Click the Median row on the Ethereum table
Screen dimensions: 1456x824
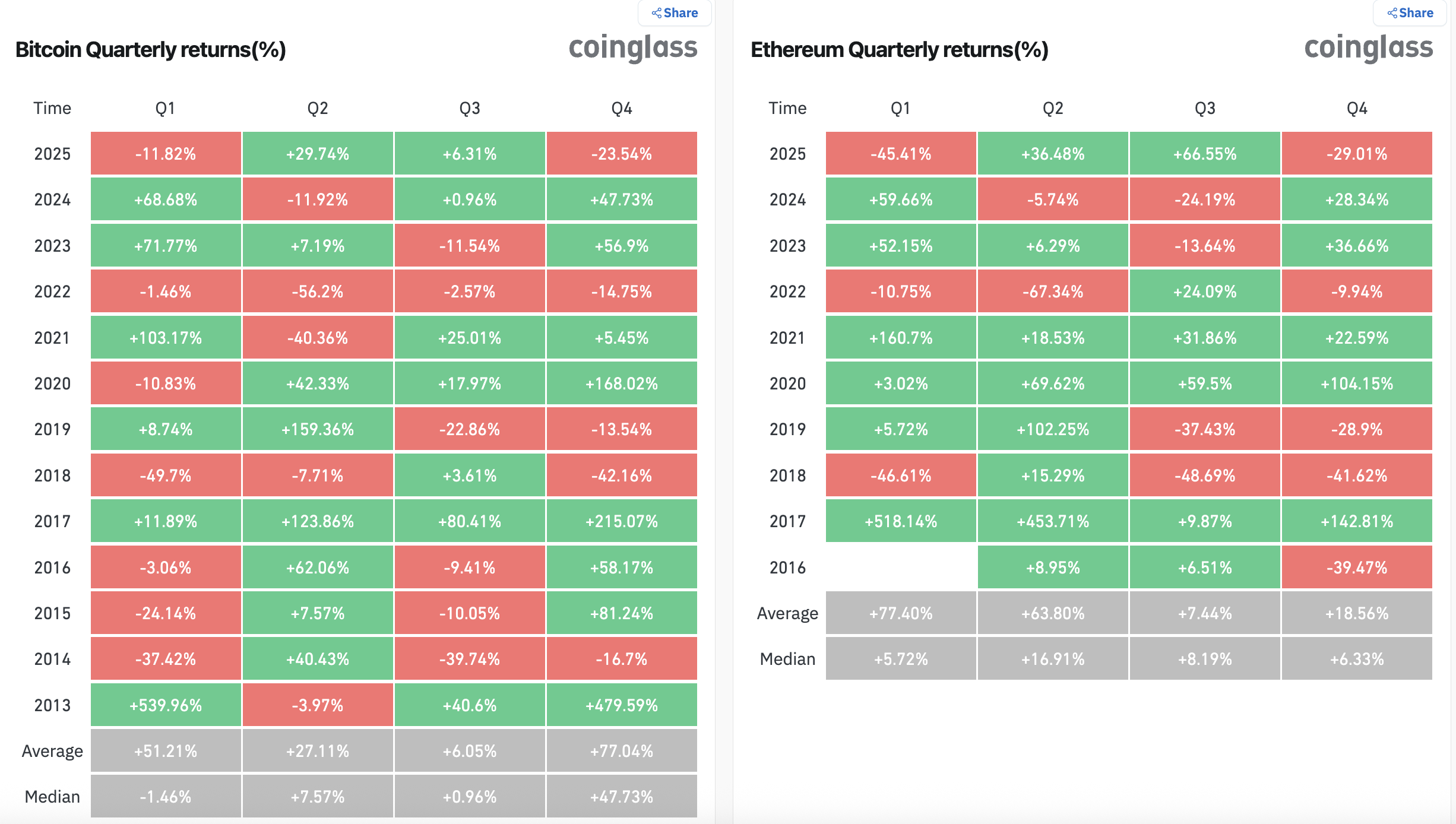coord(788,658)
